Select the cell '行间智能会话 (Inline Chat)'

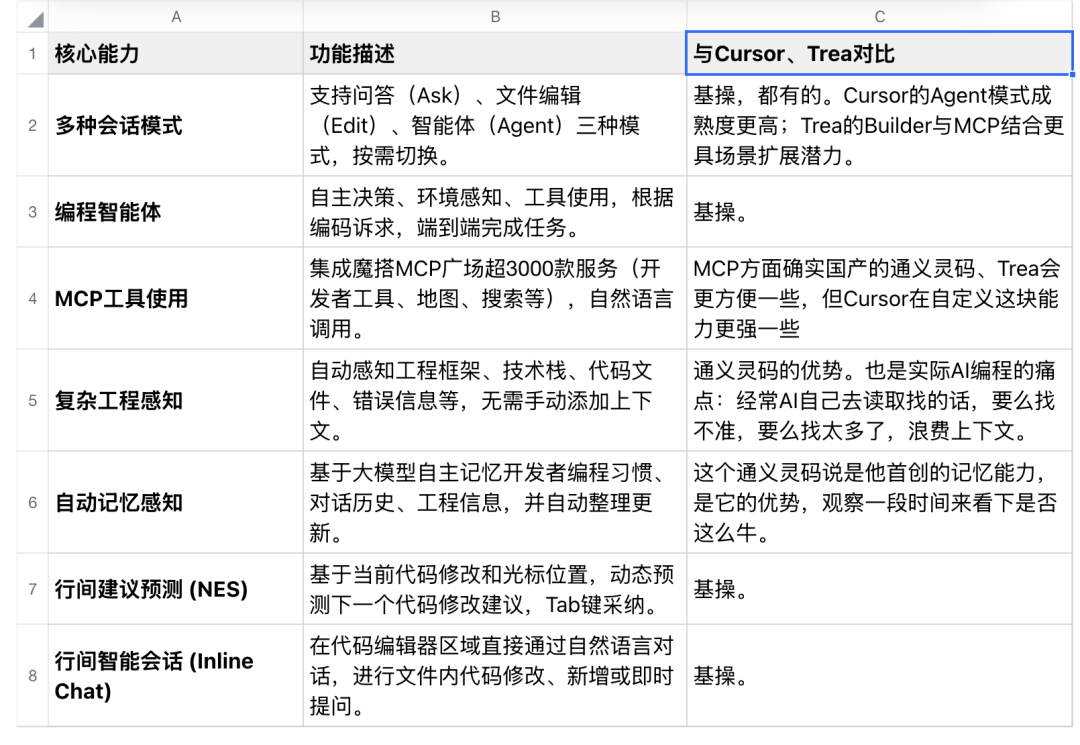pyautogui.click(x=176, y=676)
